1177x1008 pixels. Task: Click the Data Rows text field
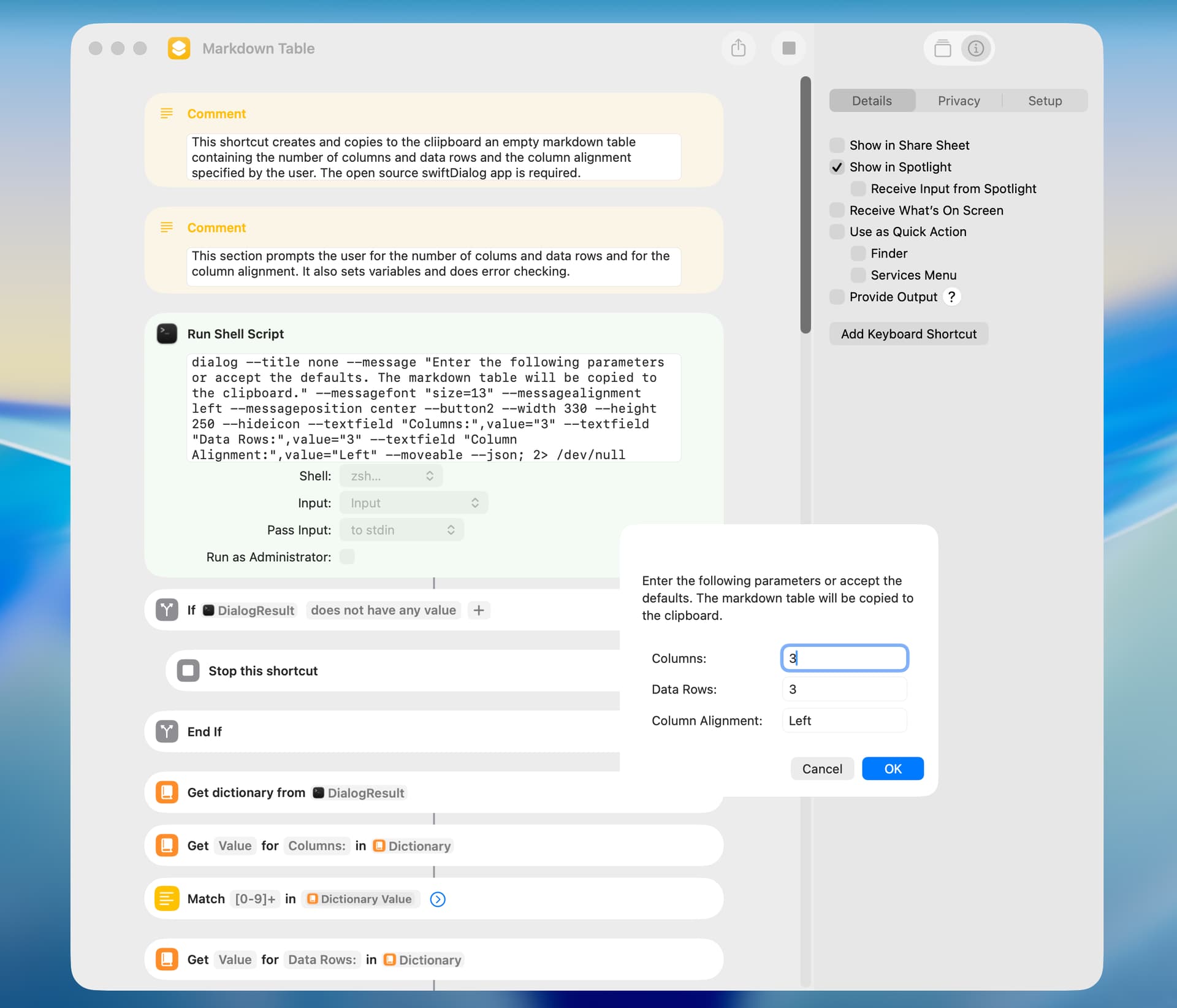coord(844,689)
